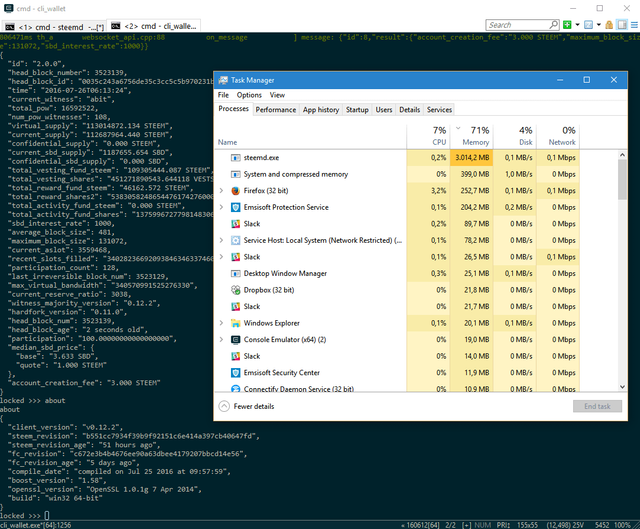Click the Dropbox (32 bit) icon
Image resolution: width=640 pixels, height=529 pixels.
[236, 290]
